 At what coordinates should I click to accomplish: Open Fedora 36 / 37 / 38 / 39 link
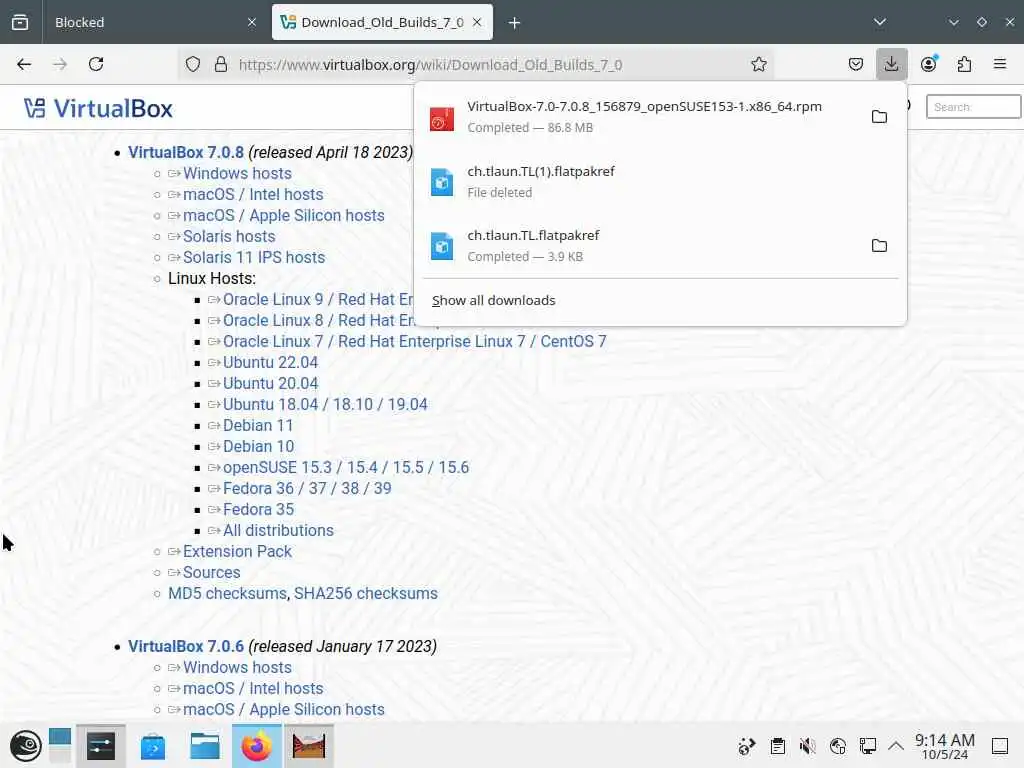pyautogui.click(x=307, y=488)
